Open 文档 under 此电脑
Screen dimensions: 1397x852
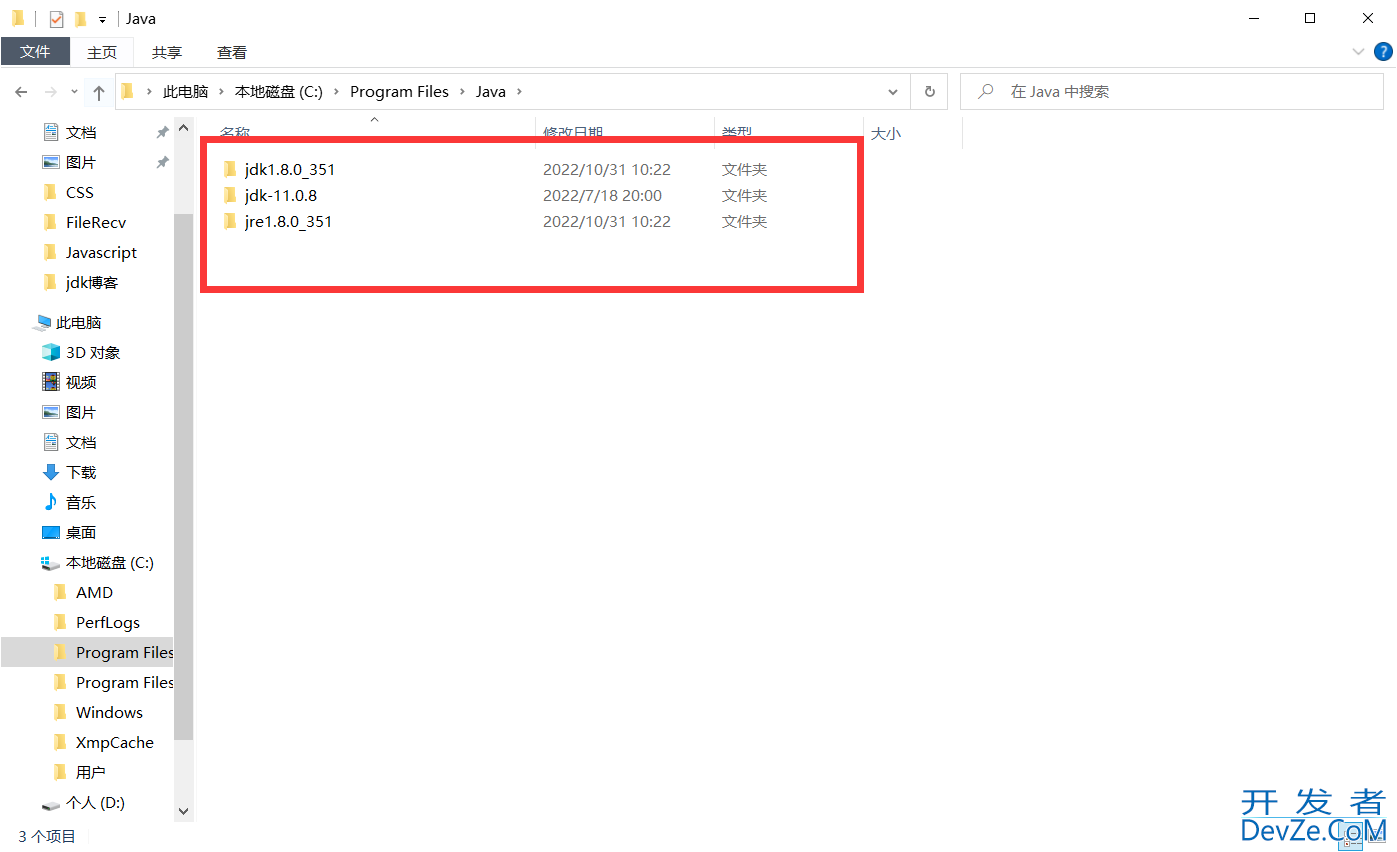(x=81, y=442)
